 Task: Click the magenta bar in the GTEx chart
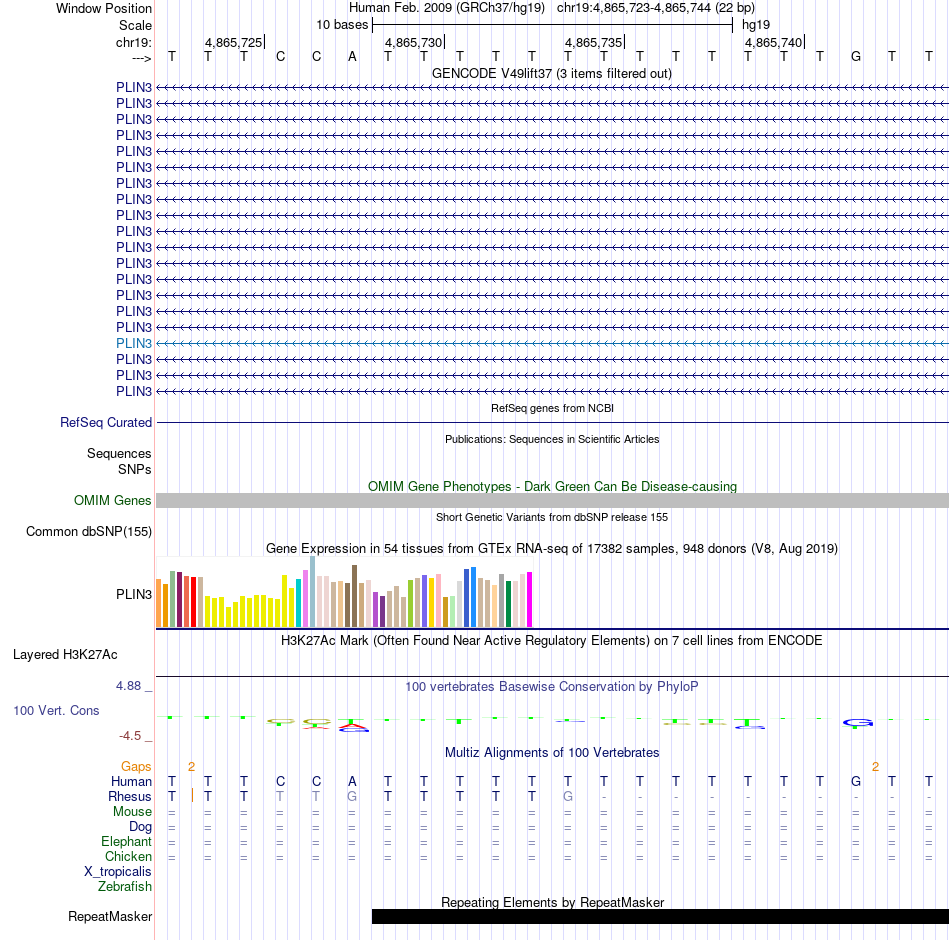(530, 599)
